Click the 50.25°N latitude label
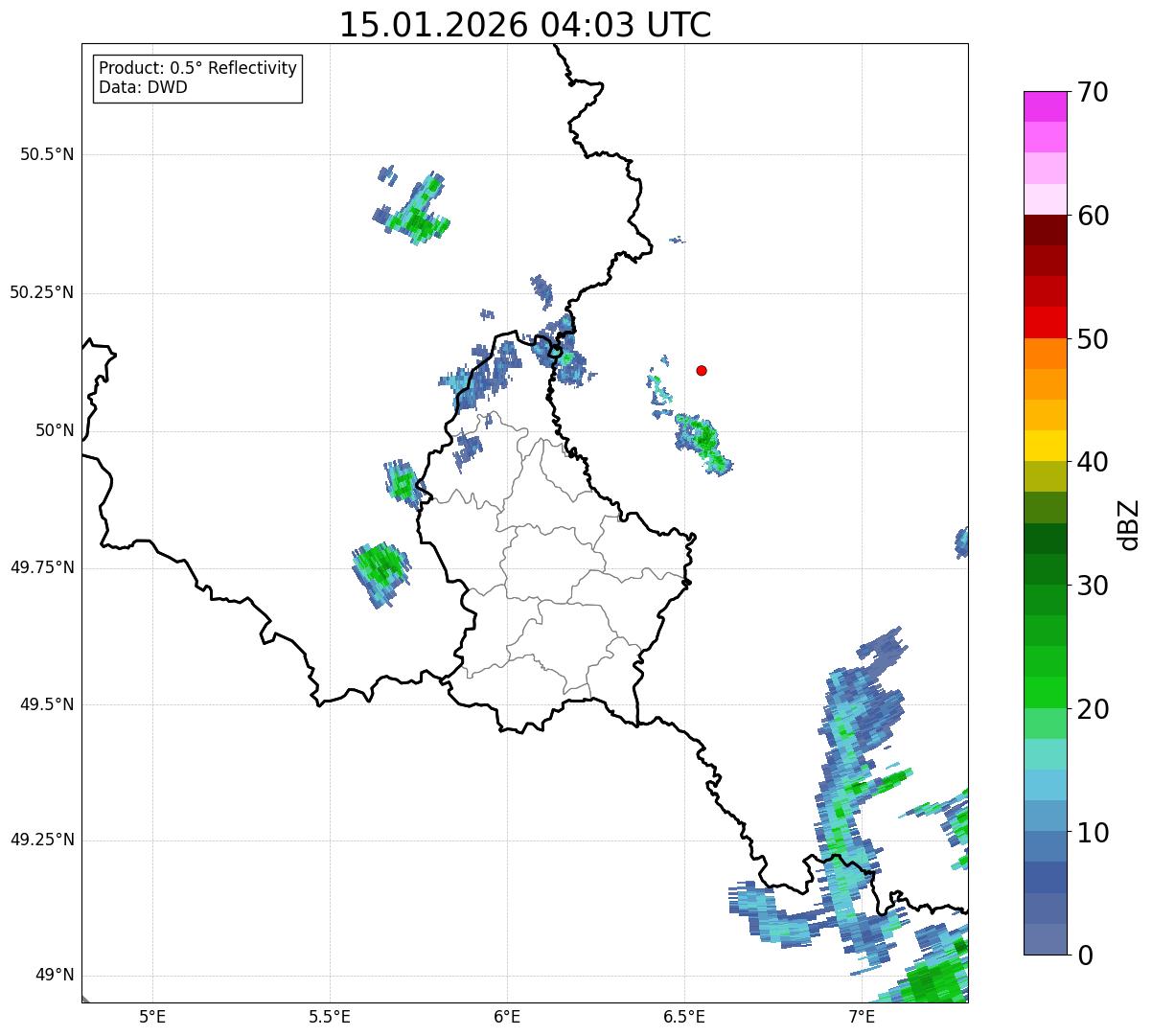Image resolution: width=1152 pixels, height=1036 pixels. tap(42, 292)
